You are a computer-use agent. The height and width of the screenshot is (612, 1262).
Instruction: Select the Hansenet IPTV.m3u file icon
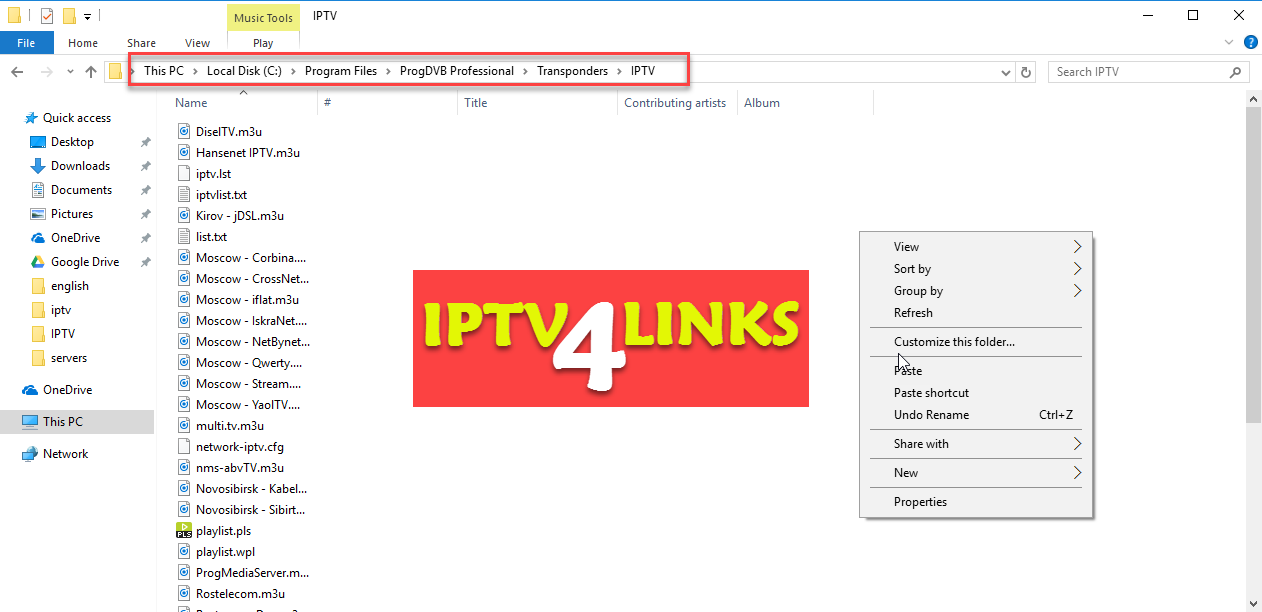click(184, 152)
